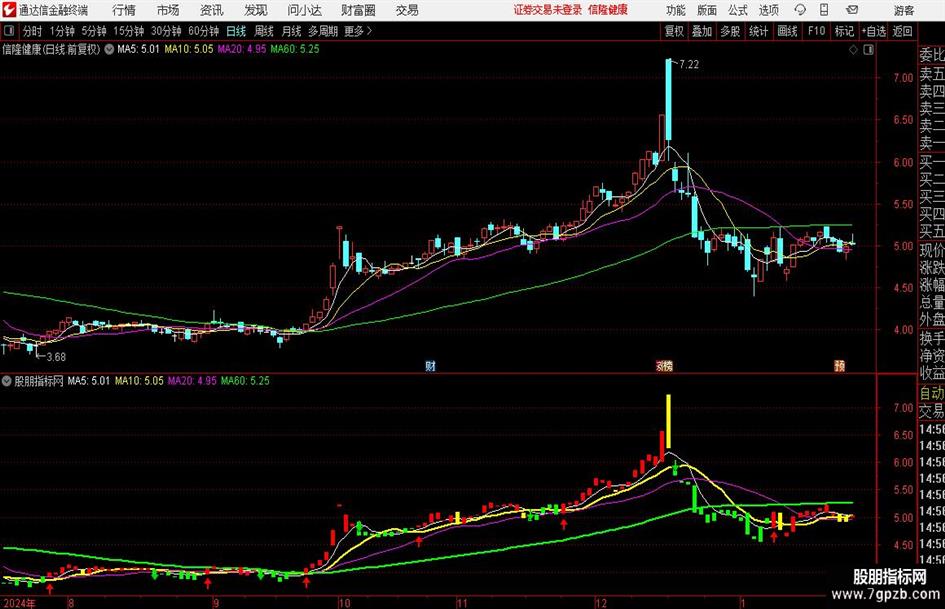Open the 交易 menu
The width and height of the screenshot is (945, 609).
407,10
